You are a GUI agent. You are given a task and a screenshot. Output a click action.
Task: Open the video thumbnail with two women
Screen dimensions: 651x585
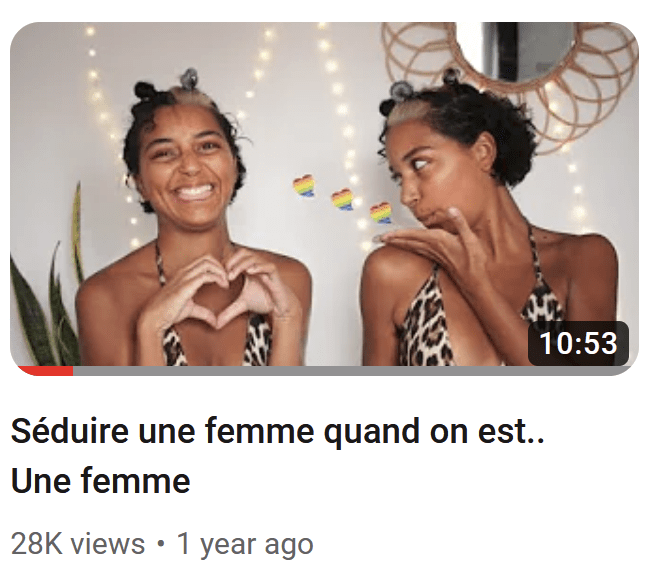[324, 198]
